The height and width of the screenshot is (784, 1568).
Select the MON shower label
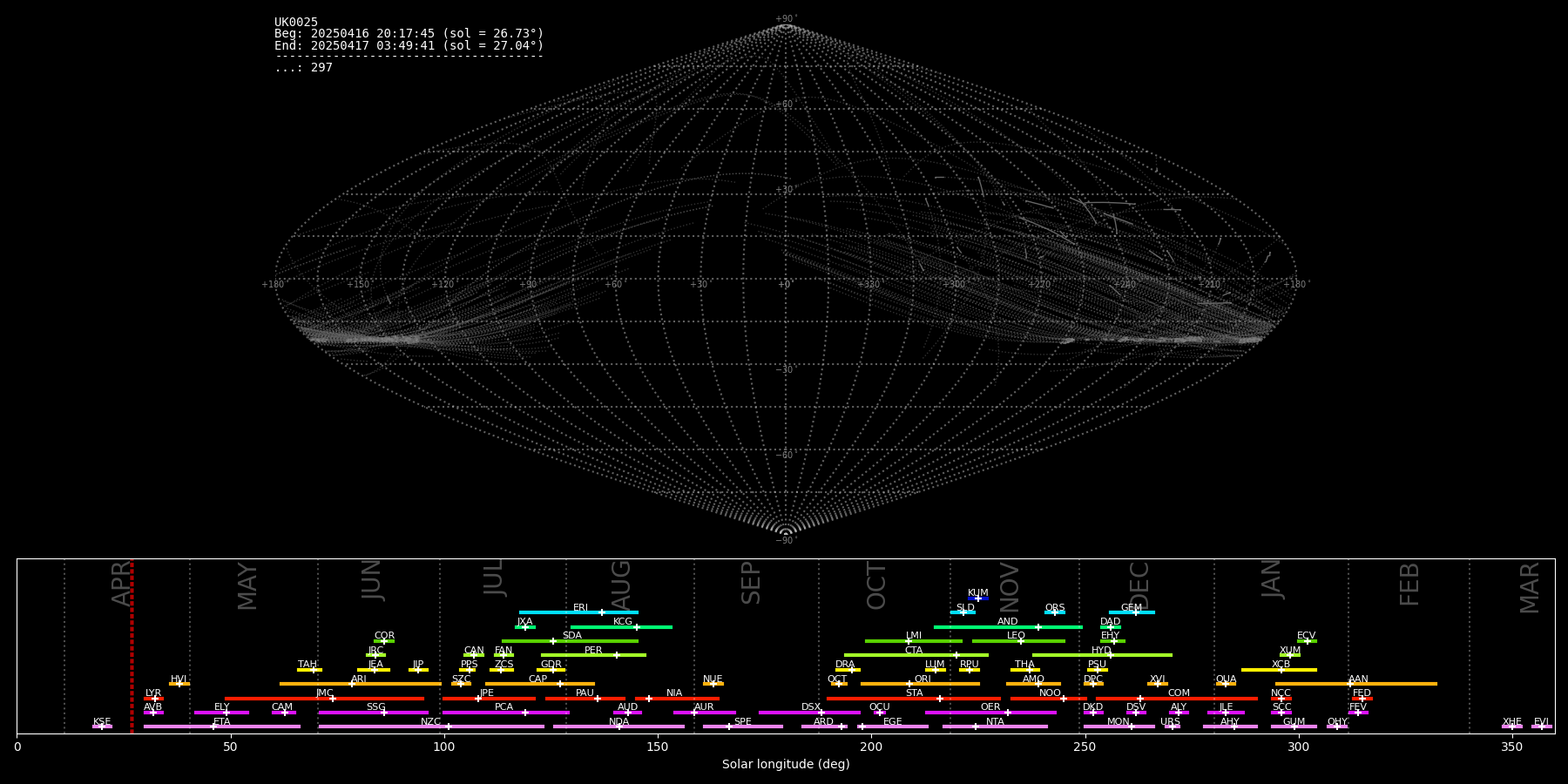(1119, 722)
